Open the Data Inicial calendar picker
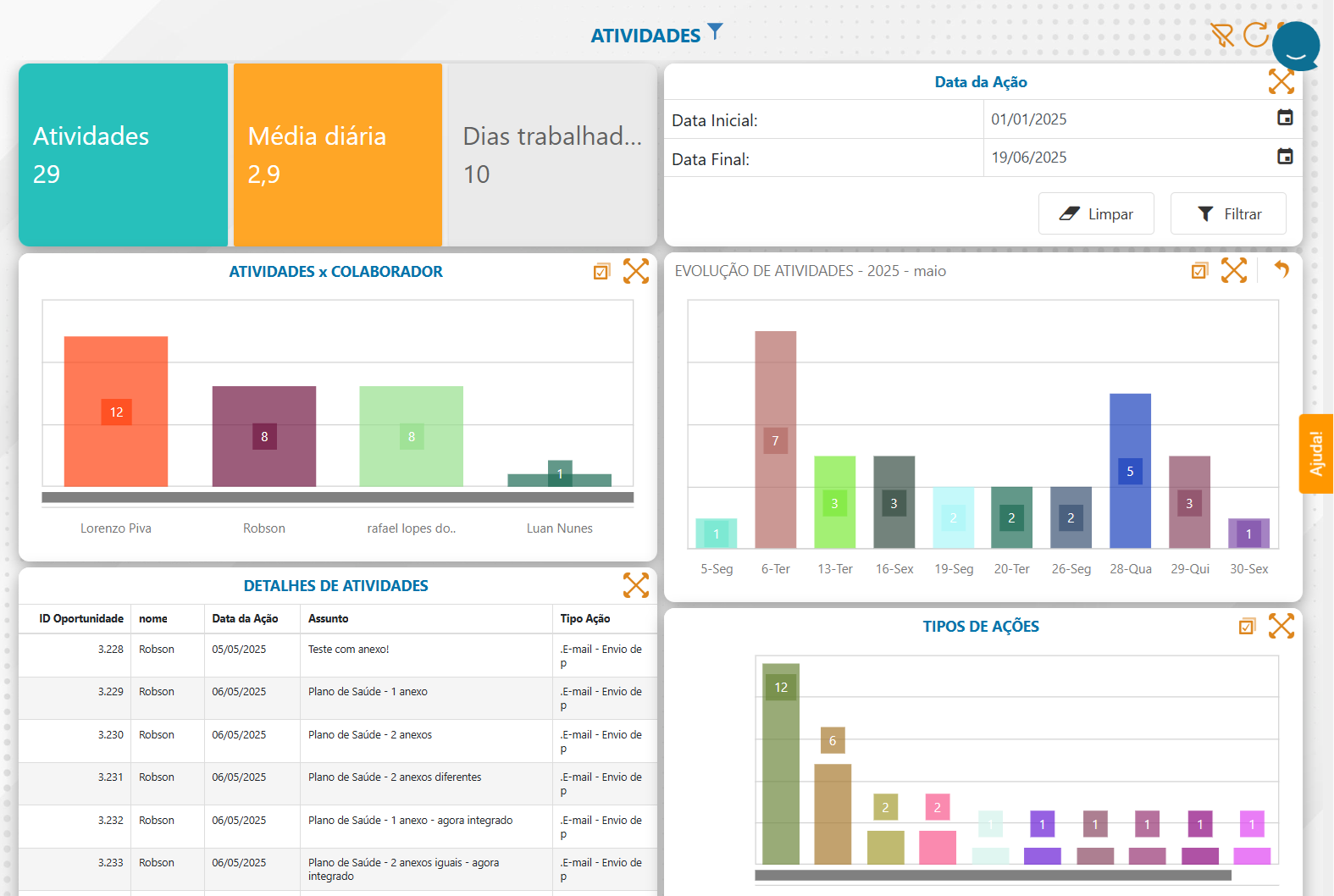The height and width of the screenshot is (896, 1334). 1285,118
